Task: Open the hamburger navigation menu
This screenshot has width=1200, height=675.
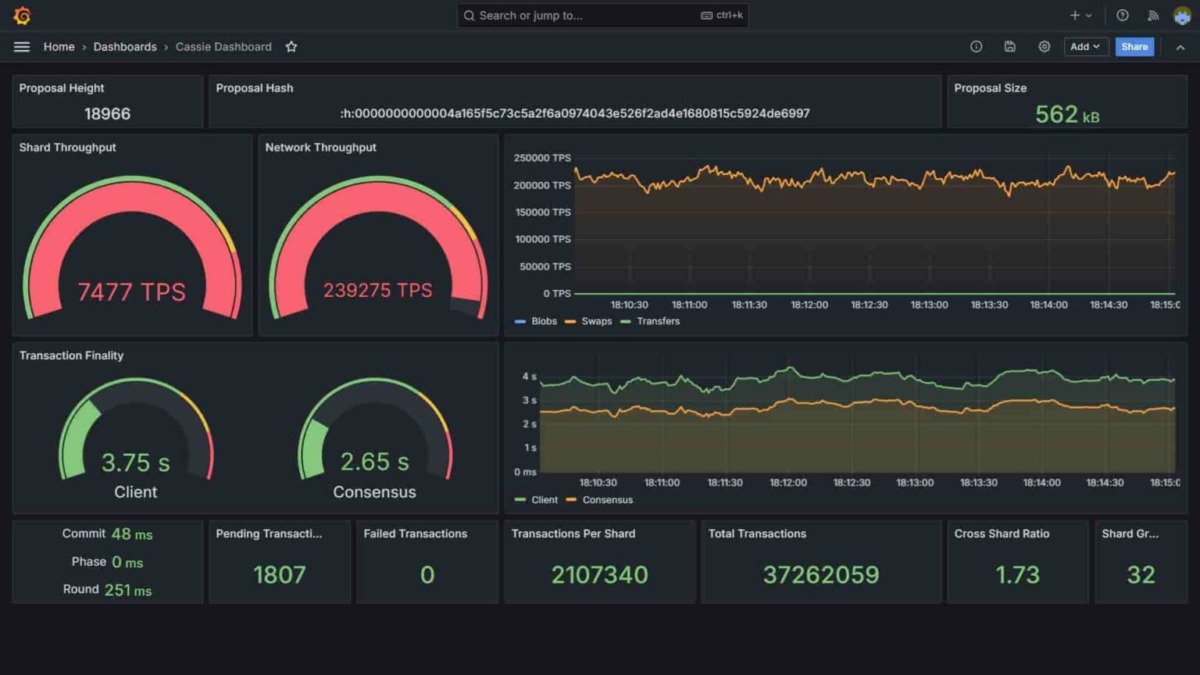Action: 21,47
